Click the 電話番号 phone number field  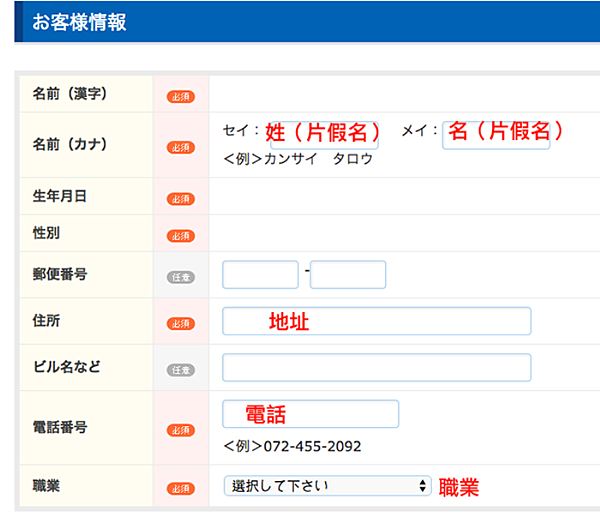[310, 414]
